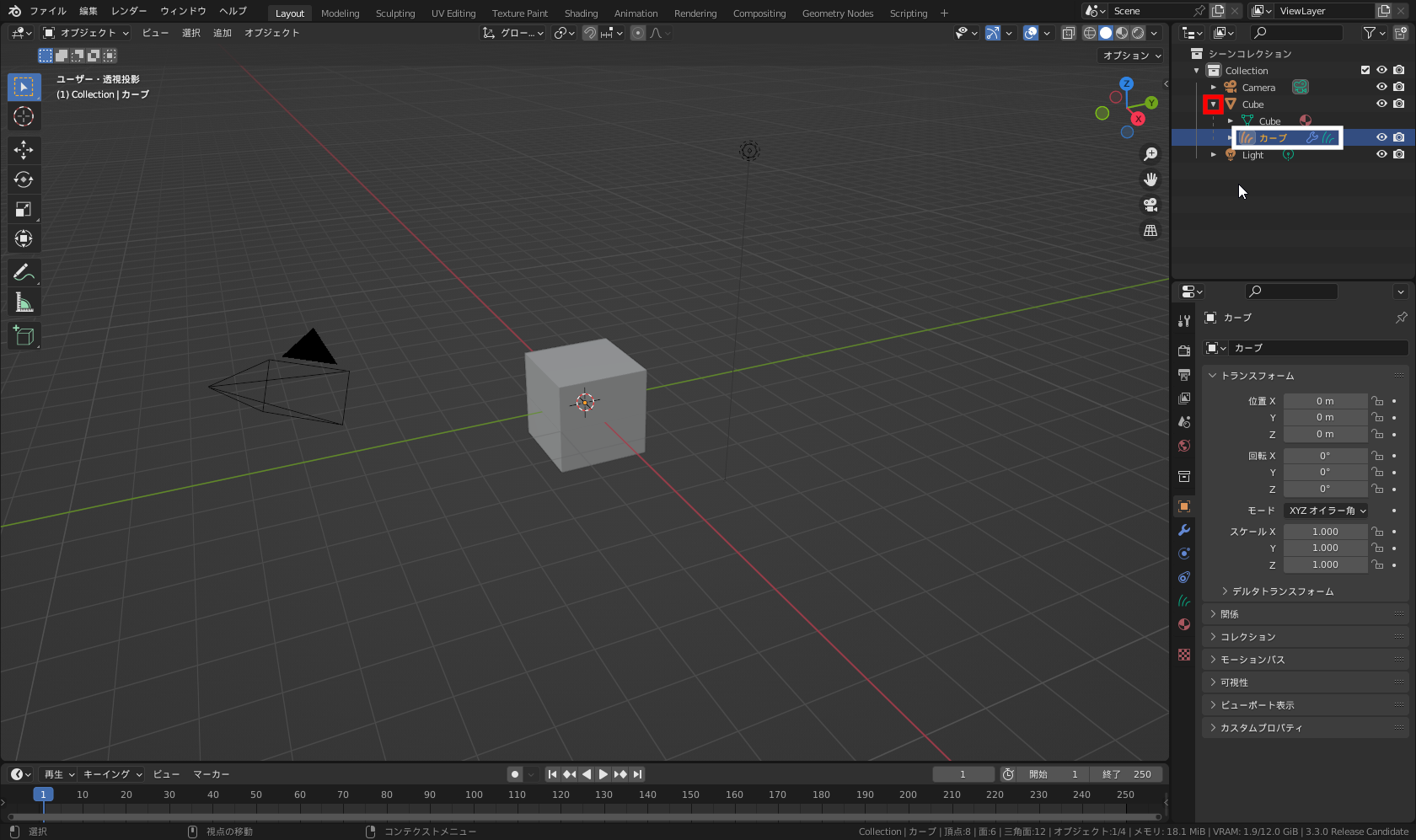Image resolution: width=1416 pixels, height=840 pixels.
Task: Open the Scene properties tab
Action: coord(1184,421)
